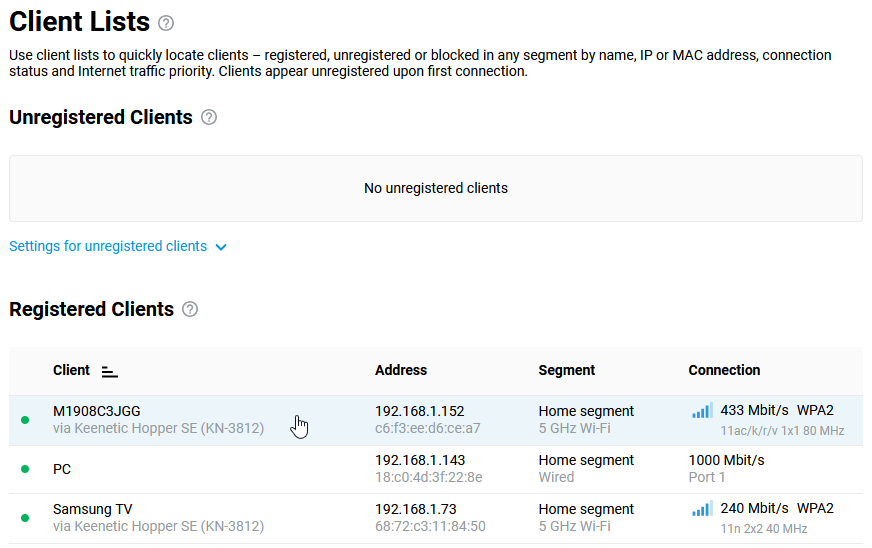Click Wi-Fi signal bars for Samsung TV
872x548 pixels.
pyautogui.click(x=702, y=509)
